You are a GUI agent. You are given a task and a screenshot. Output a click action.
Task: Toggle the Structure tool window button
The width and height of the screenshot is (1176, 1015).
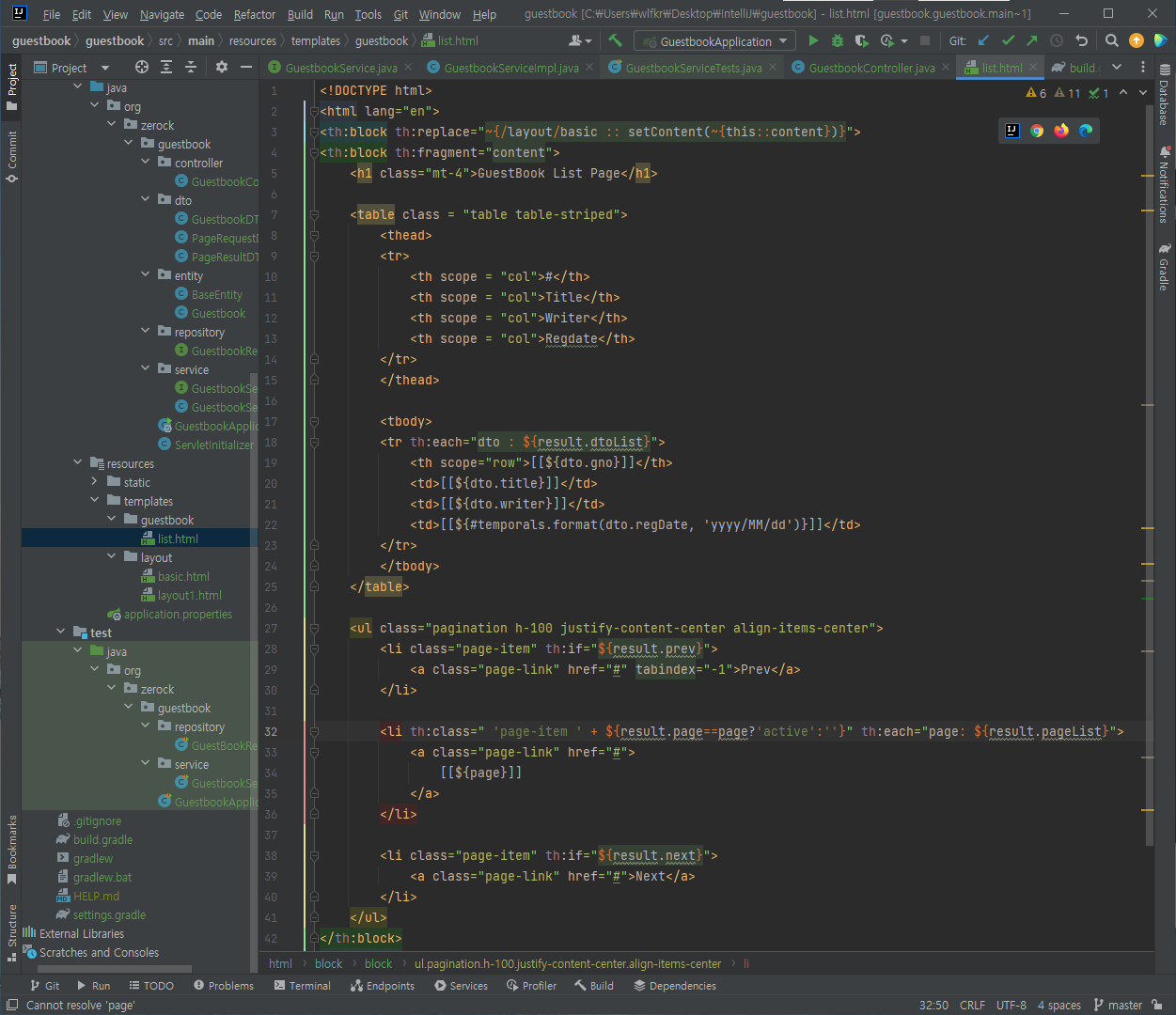(x=11, y=932)
